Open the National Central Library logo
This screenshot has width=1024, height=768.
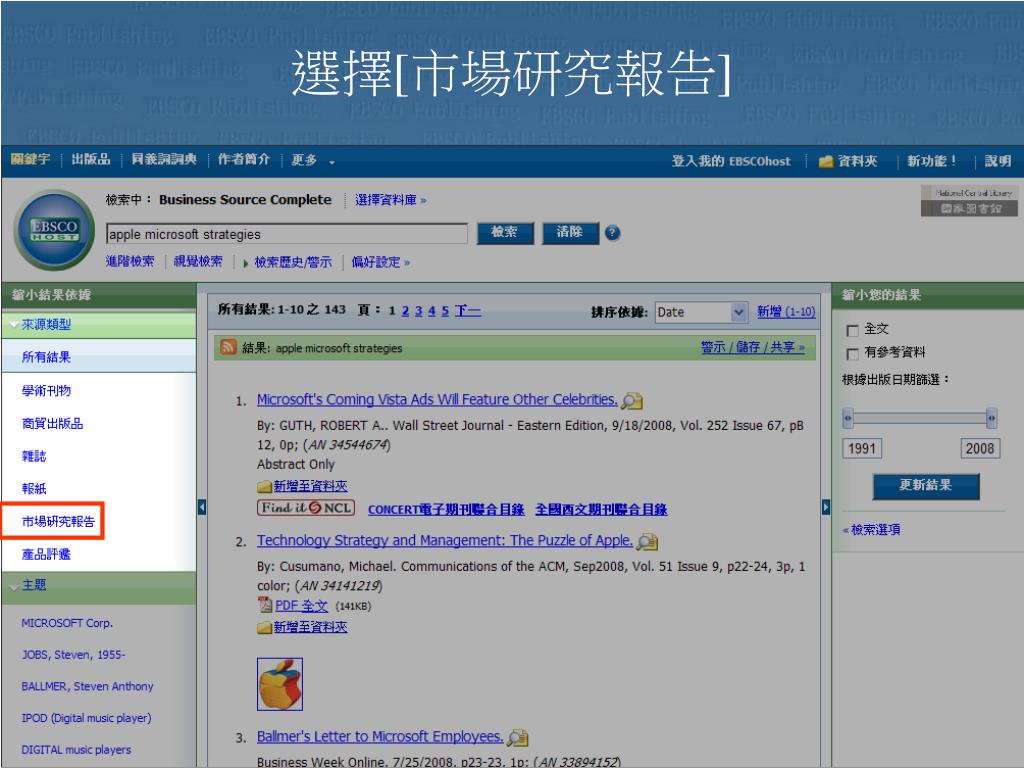pos(970,200)
